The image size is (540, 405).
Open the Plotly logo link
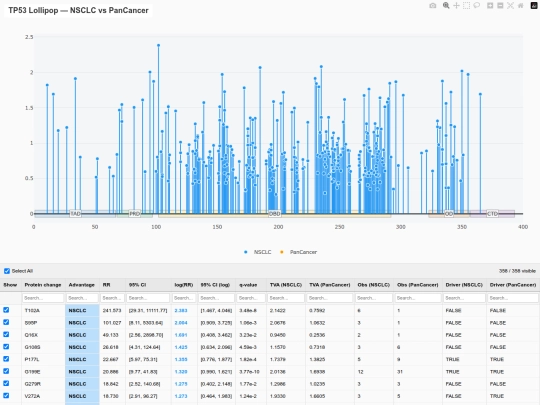point(534,6)
